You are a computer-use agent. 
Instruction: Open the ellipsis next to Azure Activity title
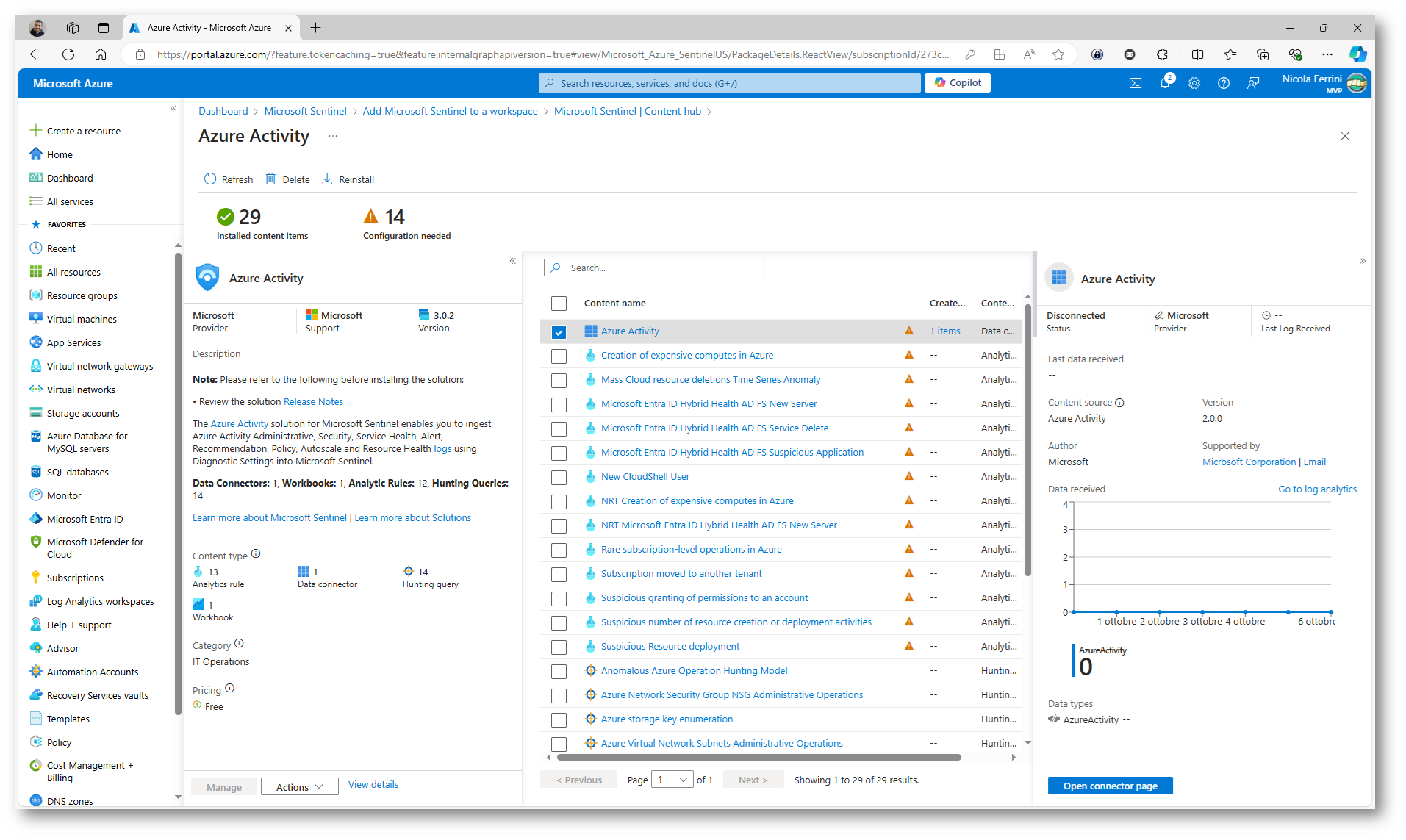click(x=333, y=136)
